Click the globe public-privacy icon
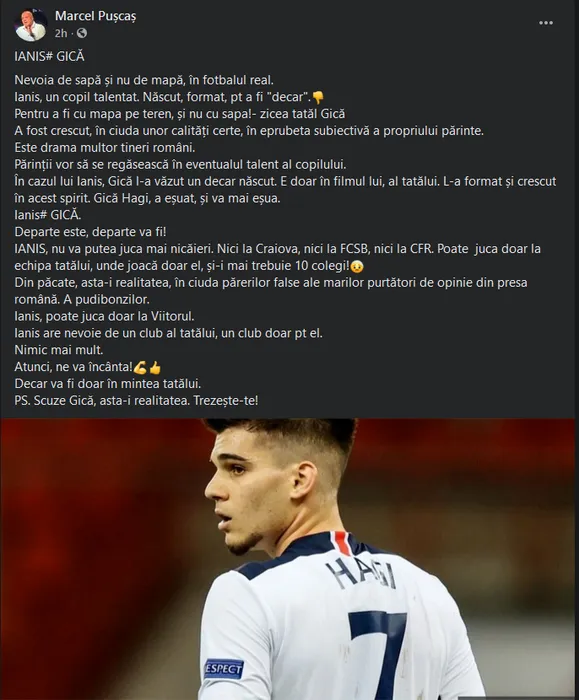The width and height of the screenshot is (579, 700). 82,33
